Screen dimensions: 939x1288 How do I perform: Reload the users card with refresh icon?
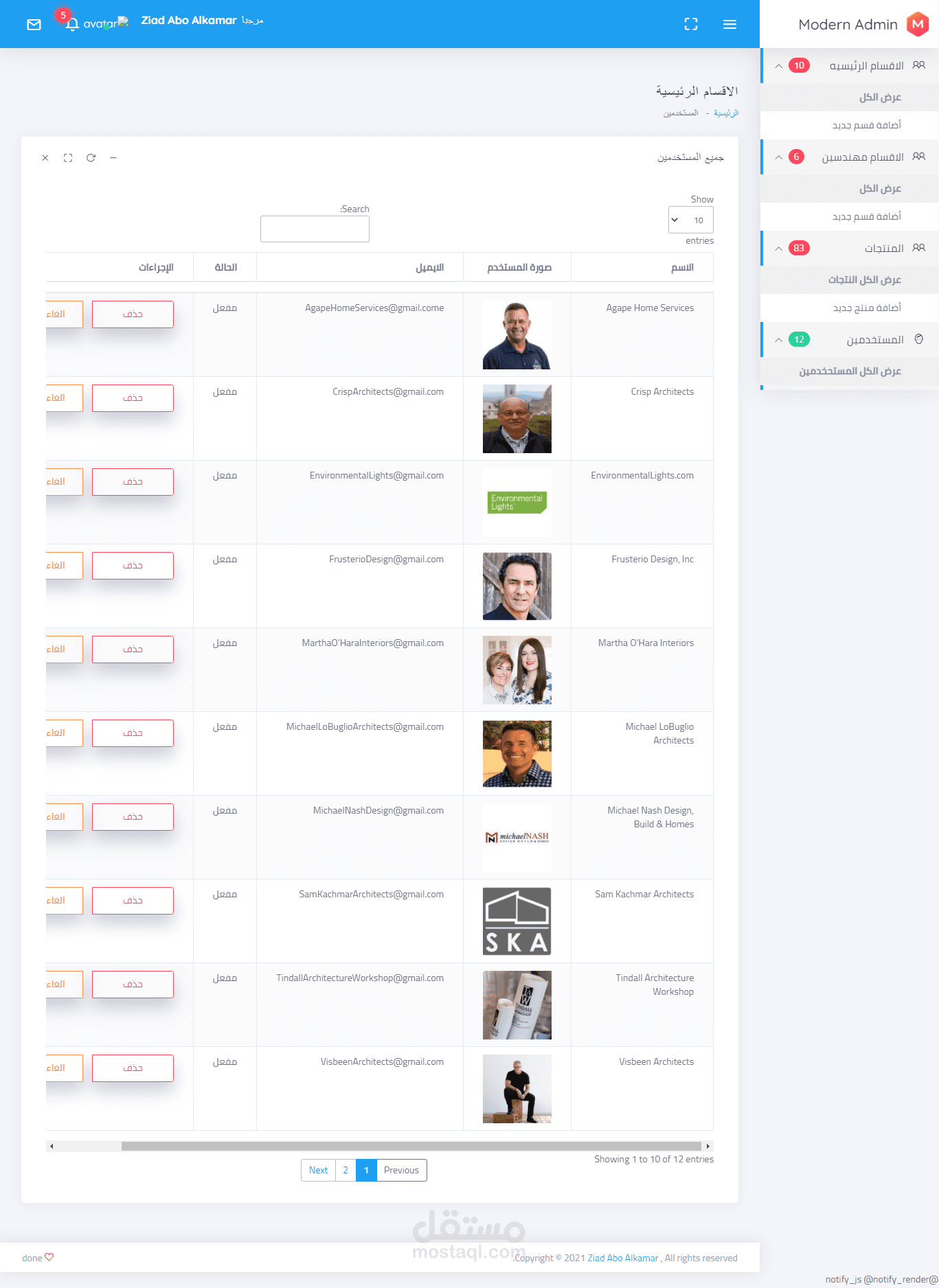pos(91,158)
